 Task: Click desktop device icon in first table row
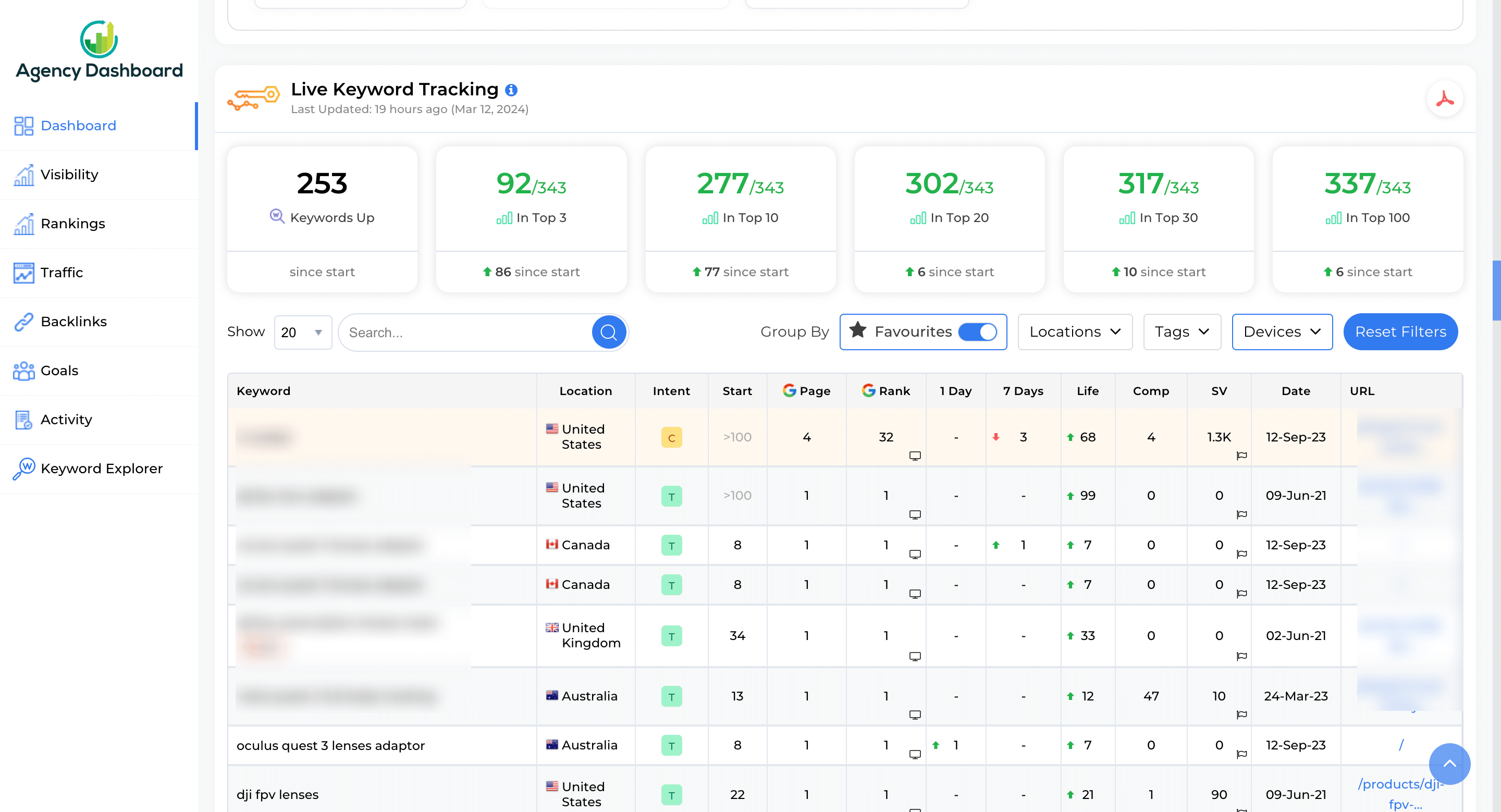(x=915, y=456)
